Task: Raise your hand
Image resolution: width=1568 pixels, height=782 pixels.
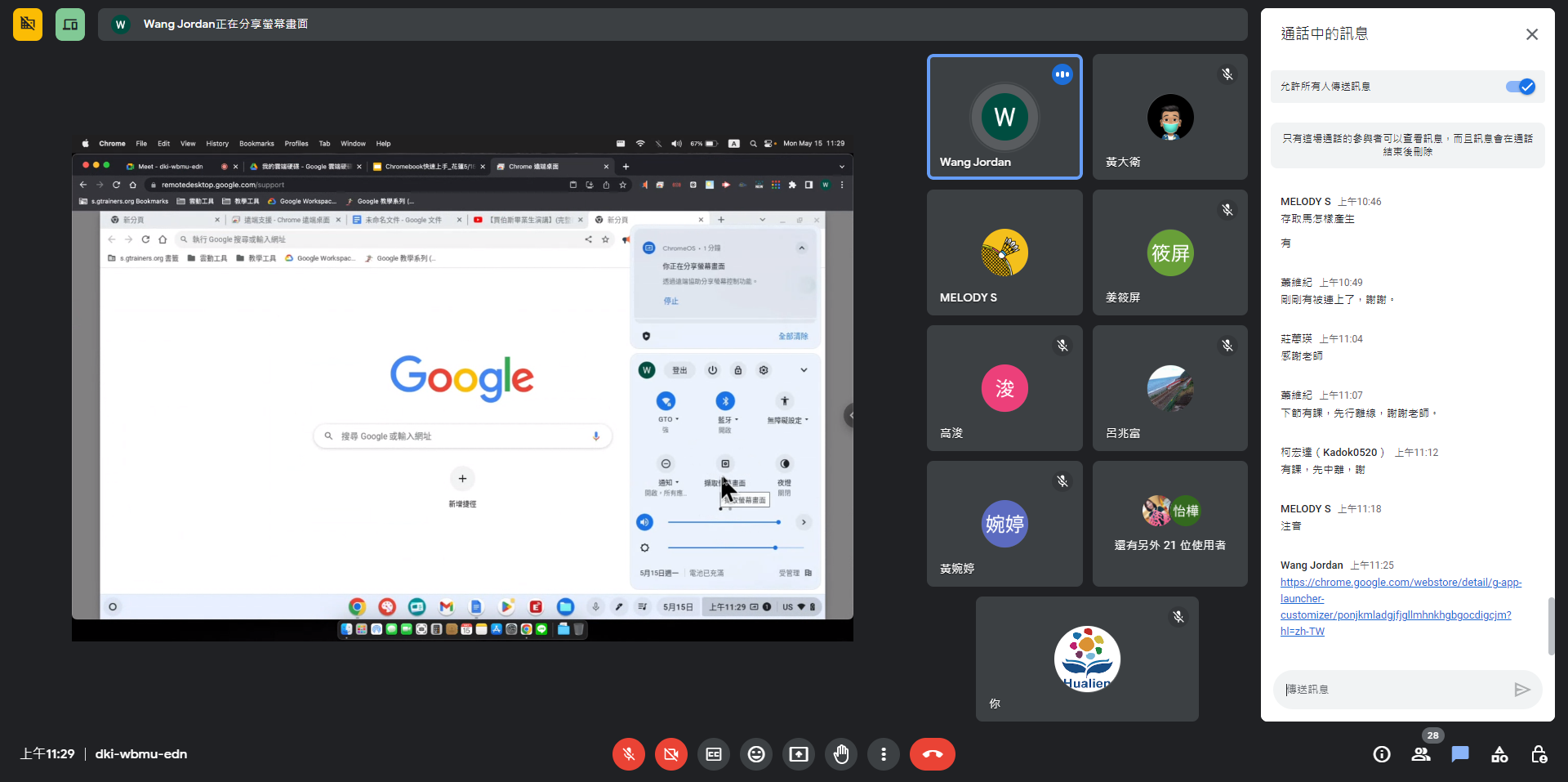Action: point(840,754)
